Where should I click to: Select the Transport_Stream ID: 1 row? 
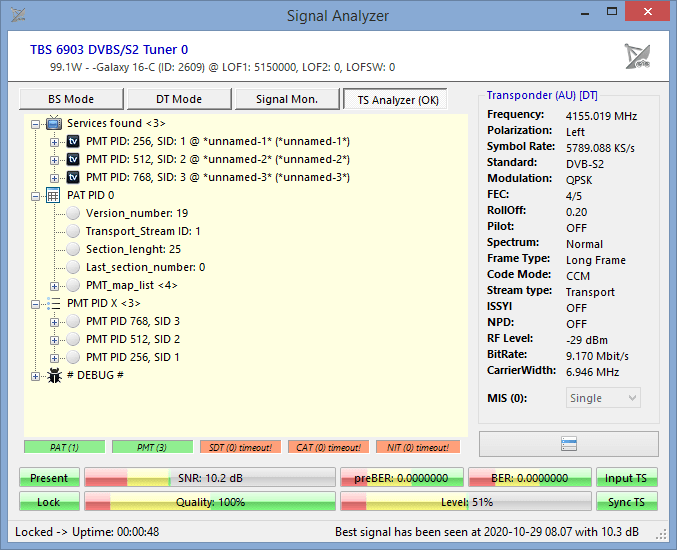[143, 231]
